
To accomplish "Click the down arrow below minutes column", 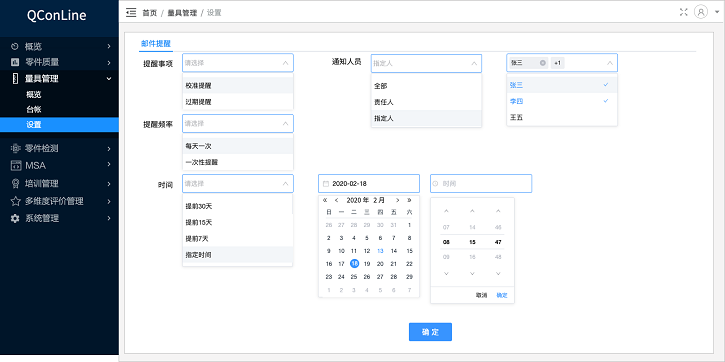I will (472, 274).
